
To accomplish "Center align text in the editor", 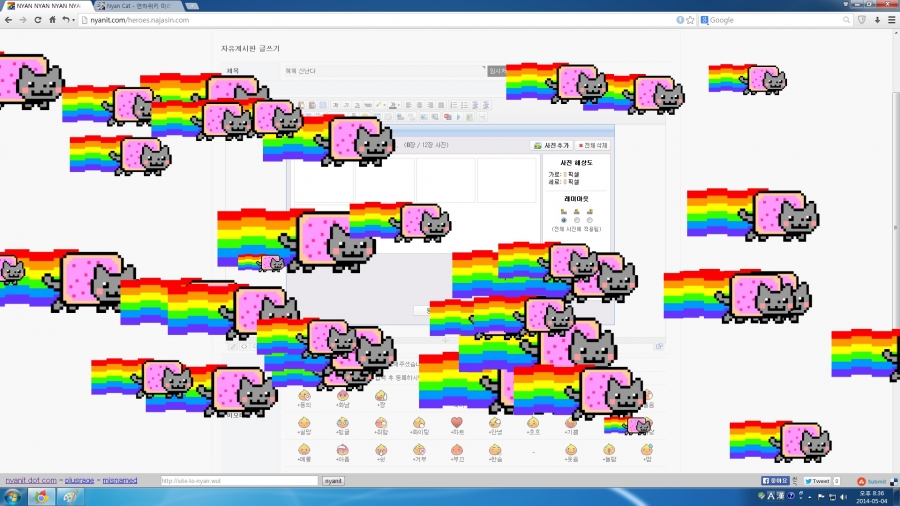I will pyautogui.click(x=420, y=105).
